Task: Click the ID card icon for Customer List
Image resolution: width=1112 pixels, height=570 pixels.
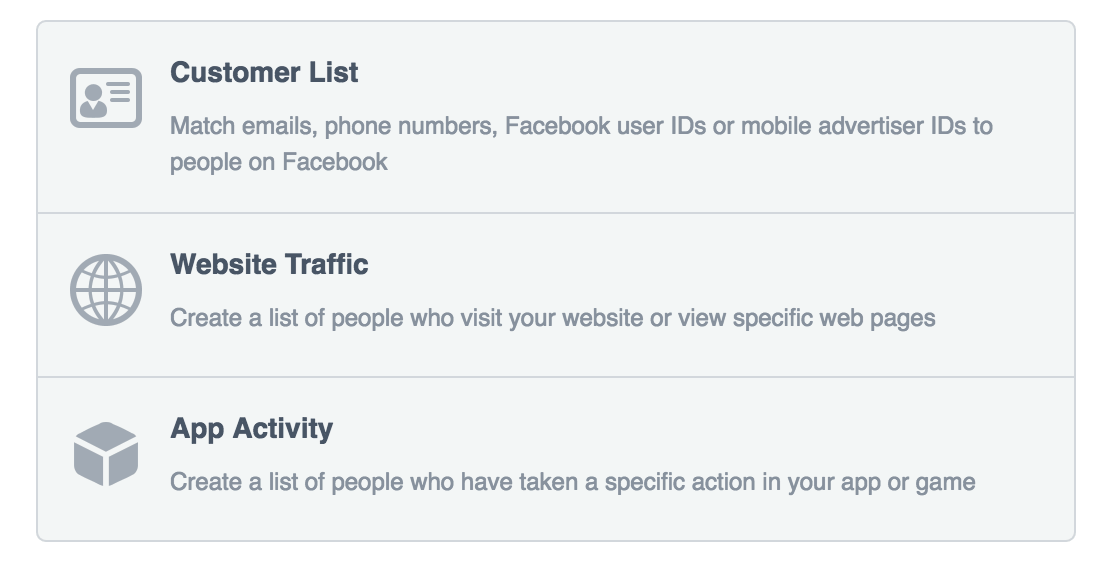Action: point(105,98)
